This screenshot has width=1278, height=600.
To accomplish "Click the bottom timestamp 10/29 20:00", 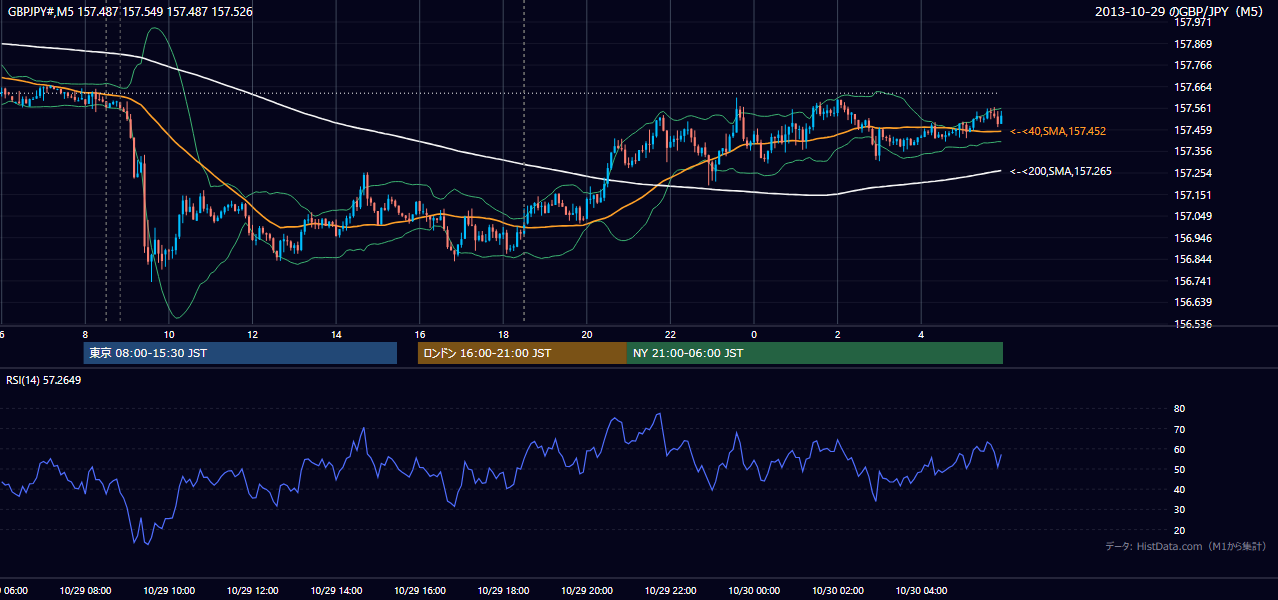I will click(x=587, y=591).
